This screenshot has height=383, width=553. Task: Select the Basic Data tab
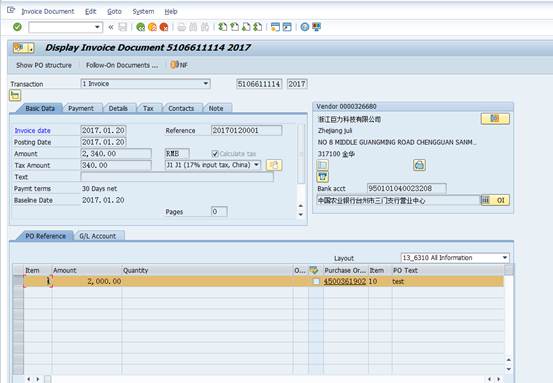40,108
